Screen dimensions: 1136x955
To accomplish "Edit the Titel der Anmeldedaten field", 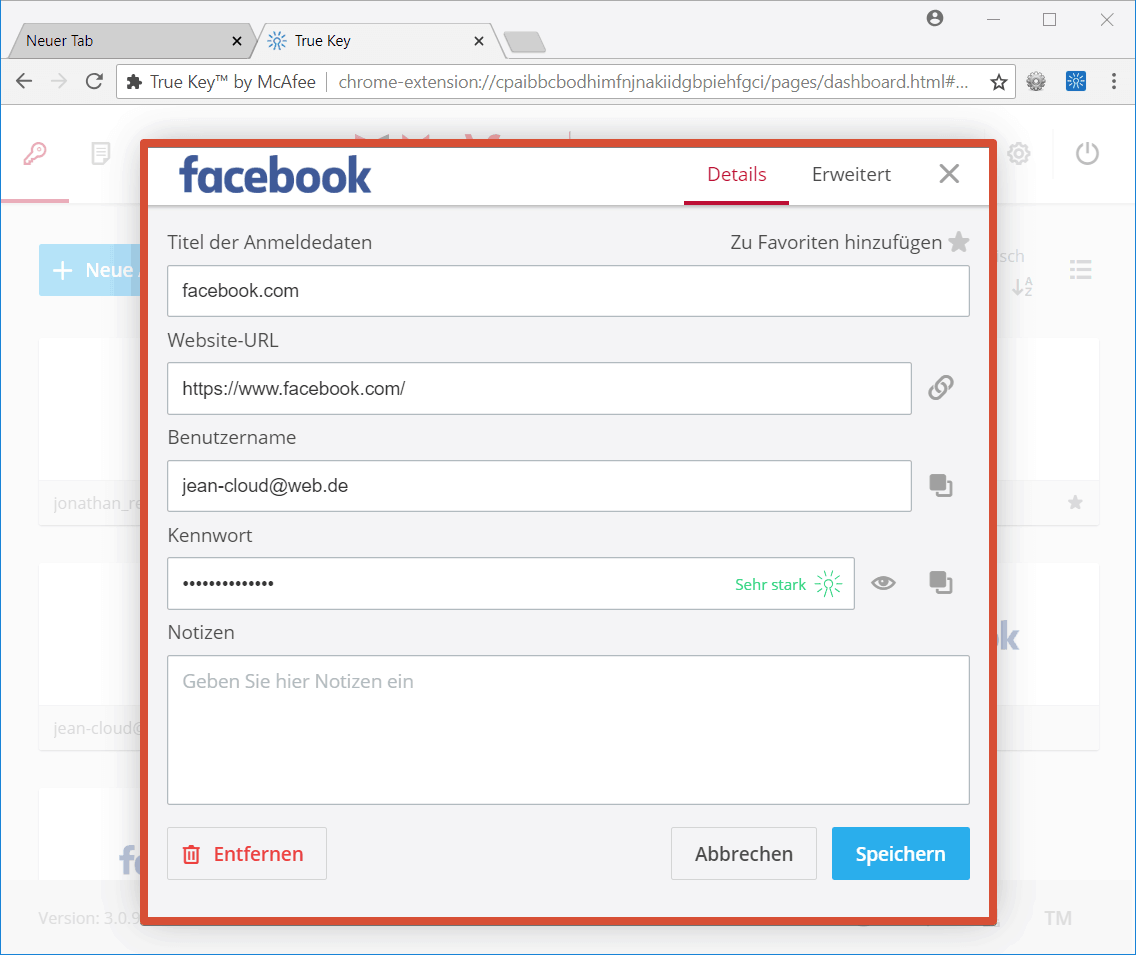I will 568,291.
